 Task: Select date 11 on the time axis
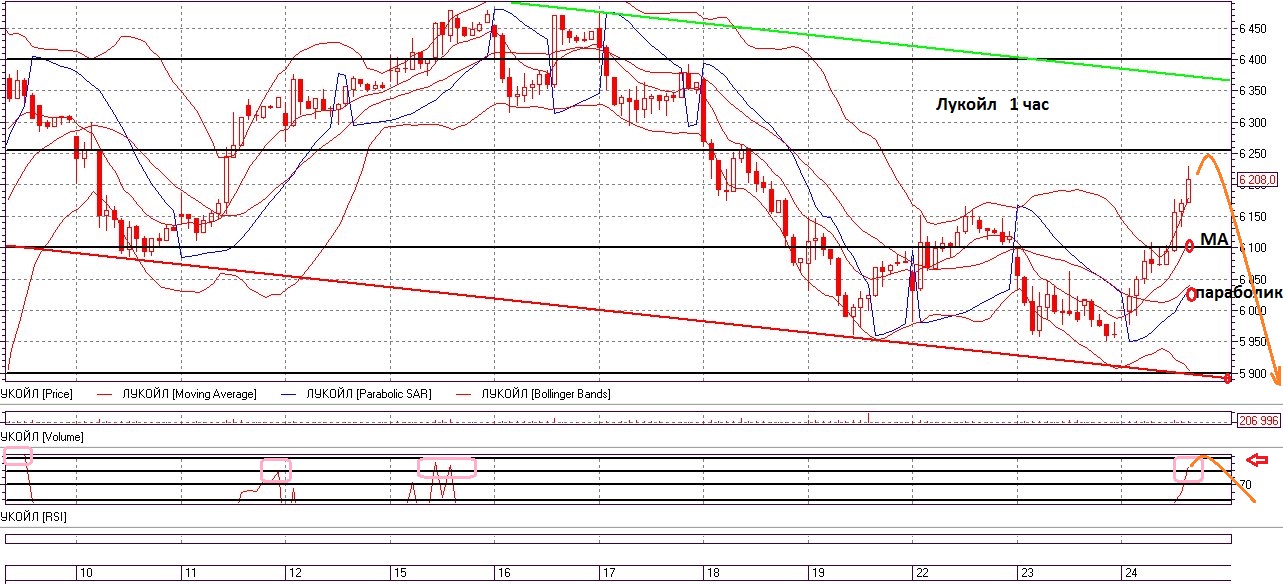(x=190, y=574)
